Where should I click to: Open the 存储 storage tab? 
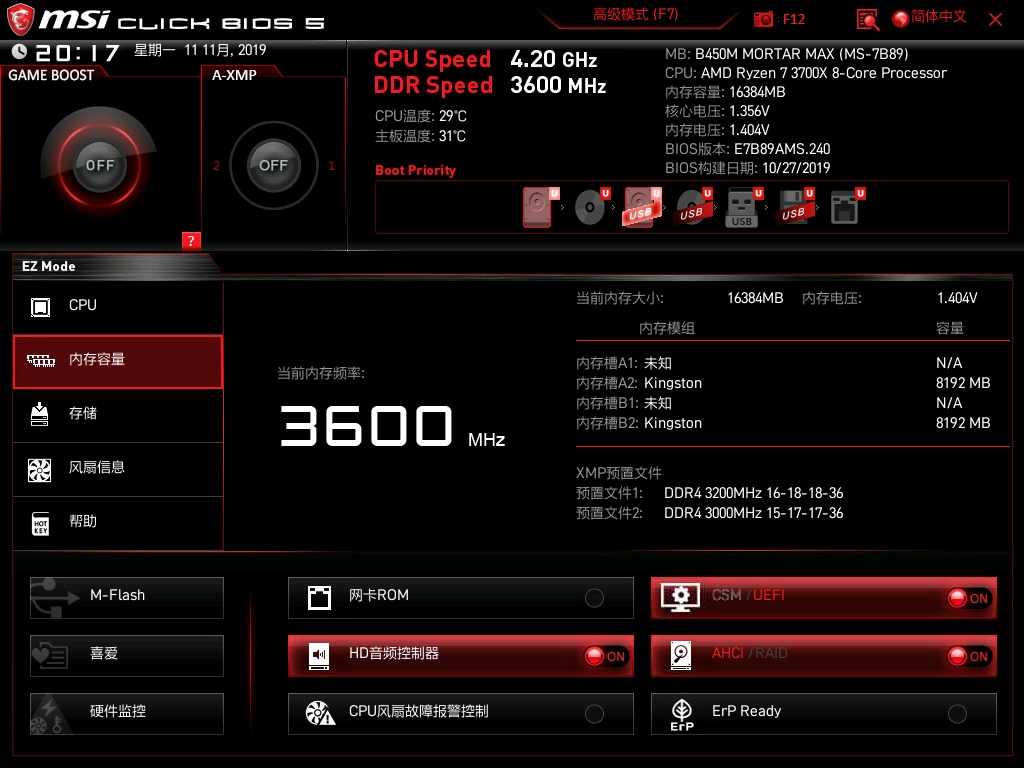pyautogui.click(x=118, y=415)
